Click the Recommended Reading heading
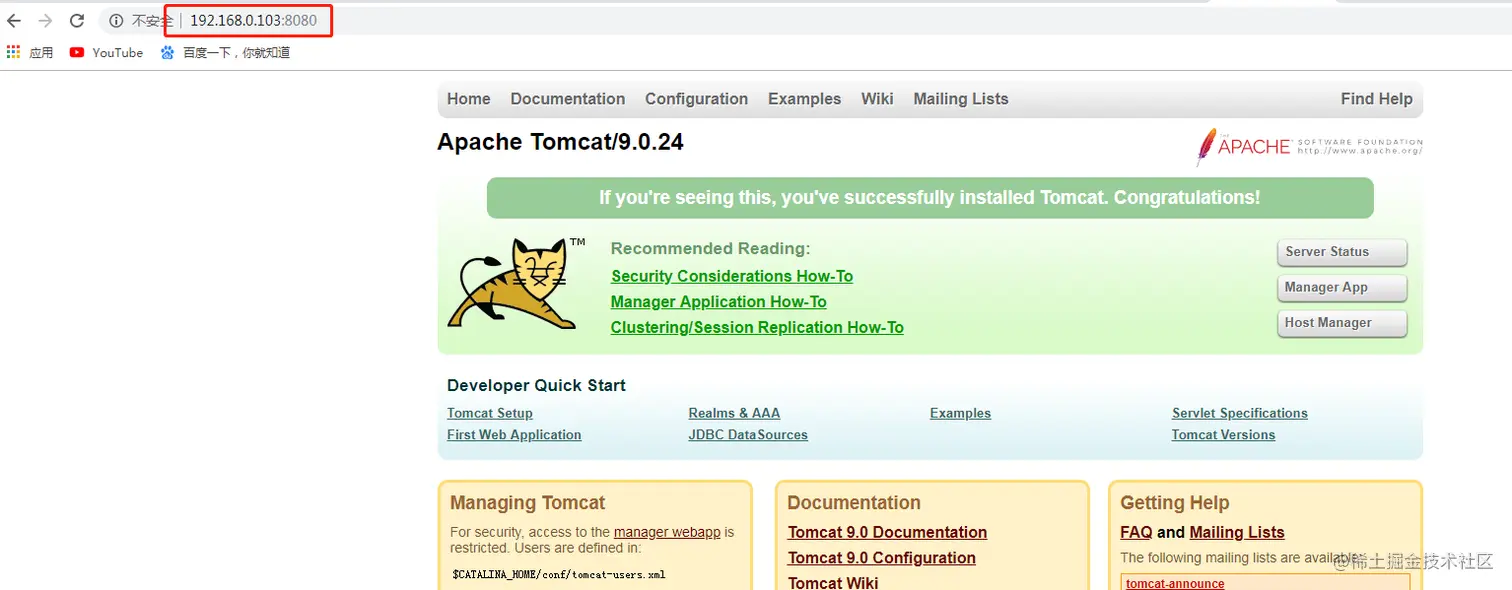The image size is (1512, 590). point(711,249)
